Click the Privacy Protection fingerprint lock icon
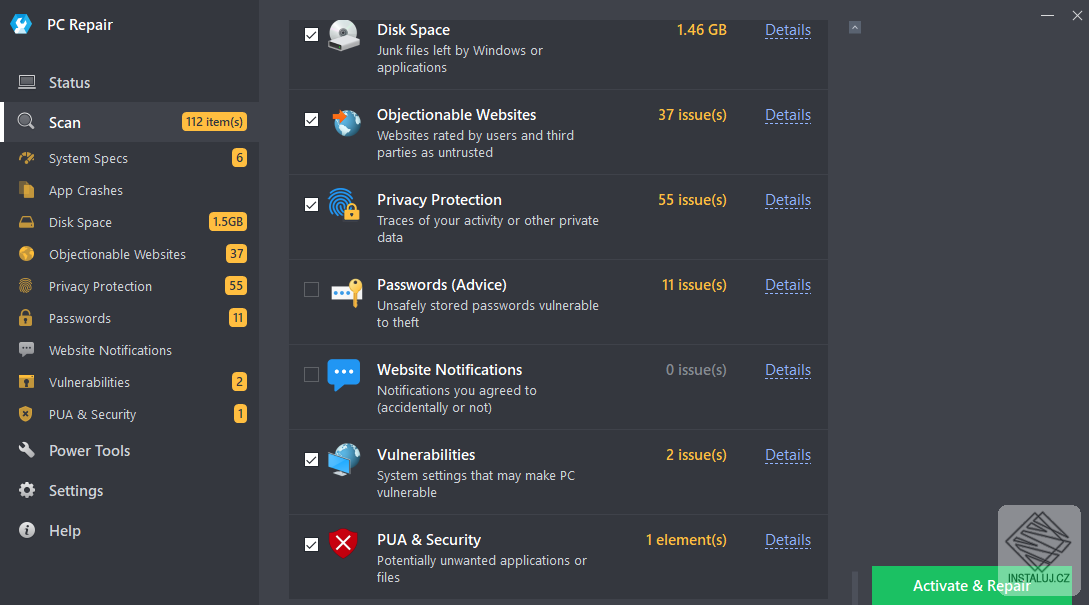 click(344, 204)
